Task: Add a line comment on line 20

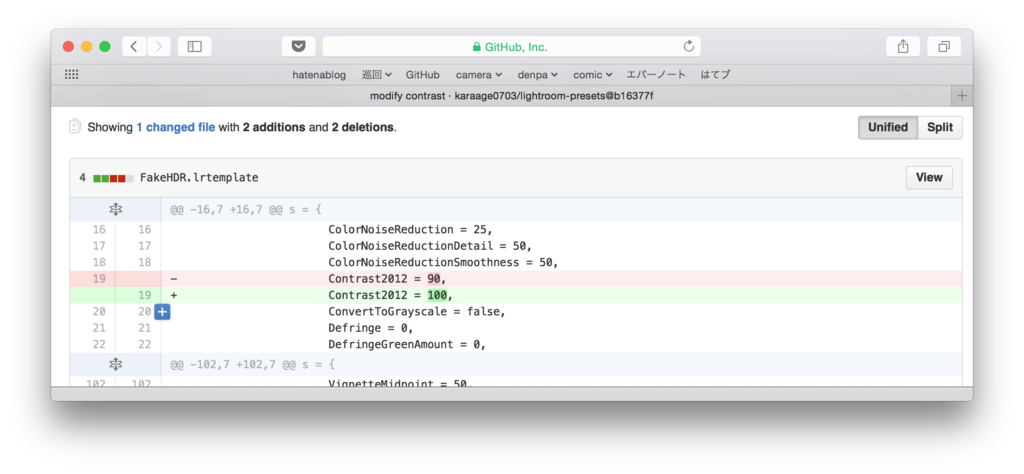Action: click(163, 312)
